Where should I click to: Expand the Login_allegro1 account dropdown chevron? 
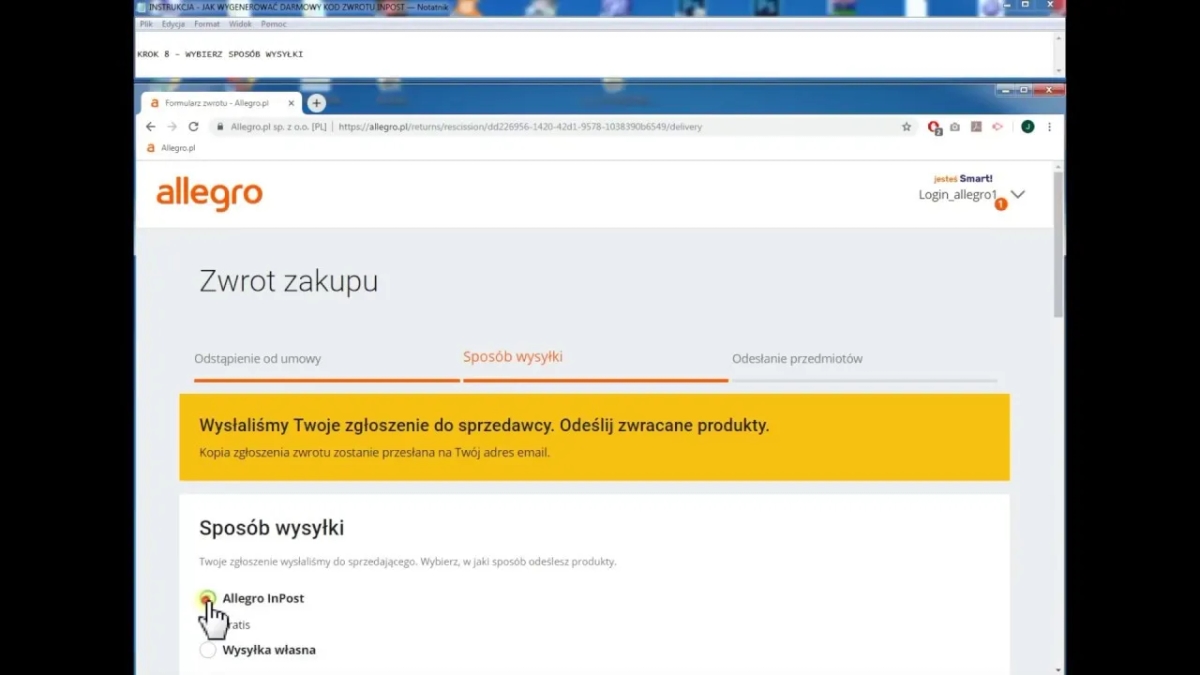[x=1018, y=196]
